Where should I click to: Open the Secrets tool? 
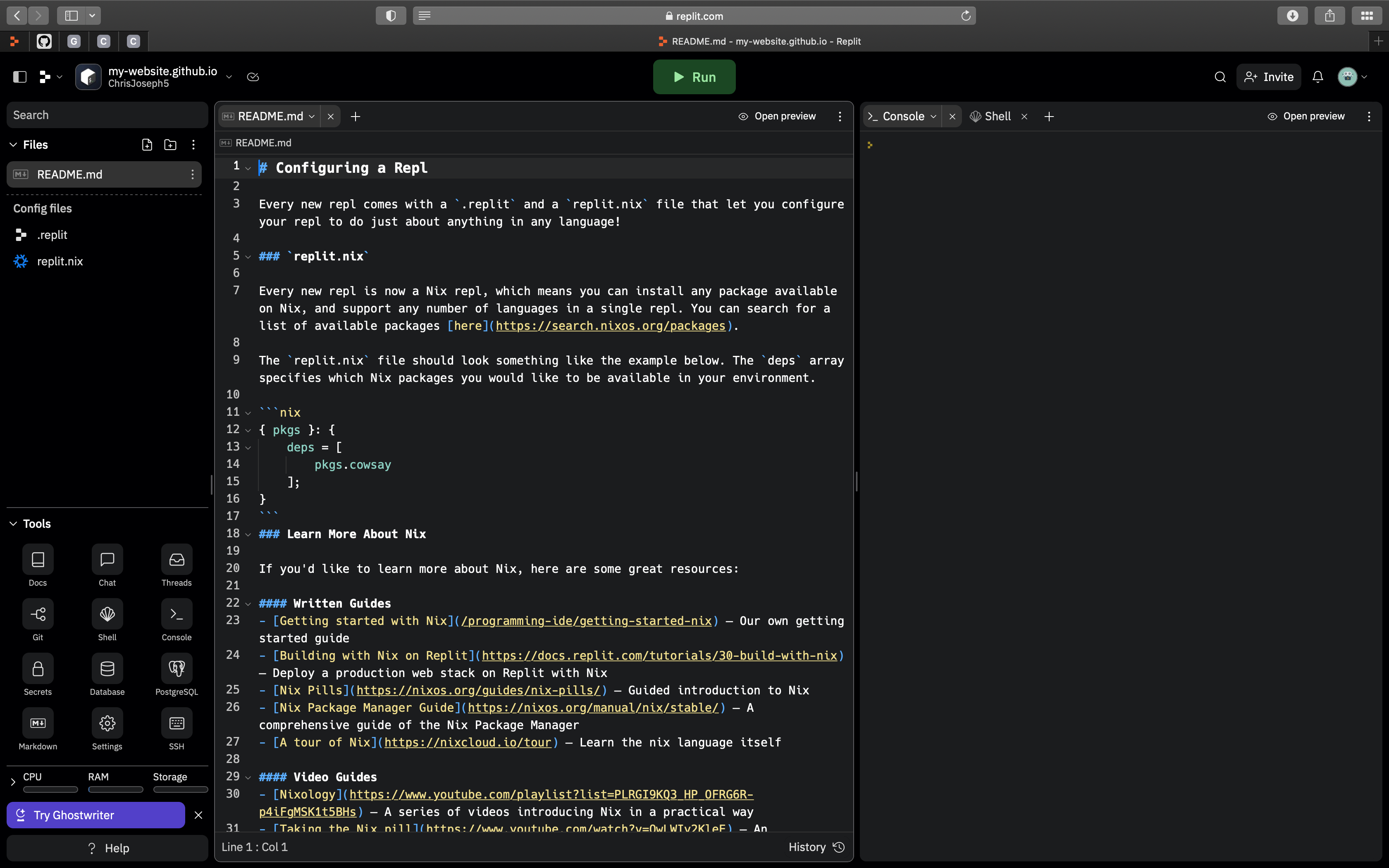point(38,669)
